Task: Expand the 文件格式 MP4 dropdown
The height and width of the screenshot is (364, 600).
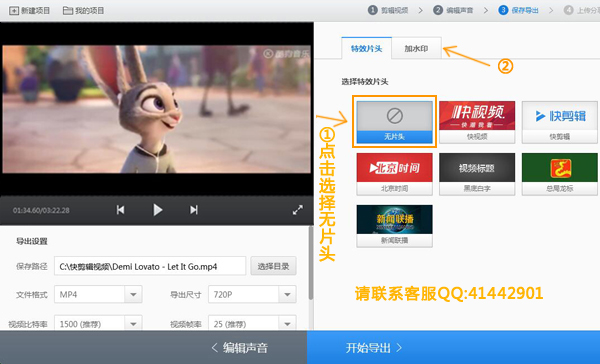Action: 133,294
